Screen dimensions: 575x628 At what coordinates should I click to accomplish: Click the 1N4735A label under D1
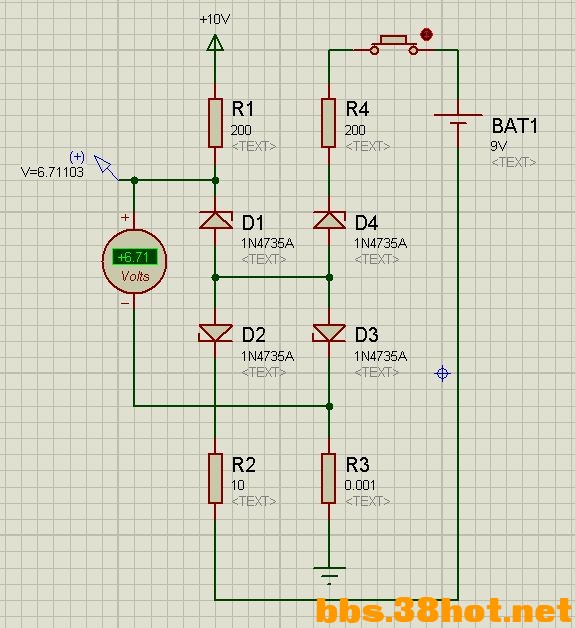pos(267,243)
